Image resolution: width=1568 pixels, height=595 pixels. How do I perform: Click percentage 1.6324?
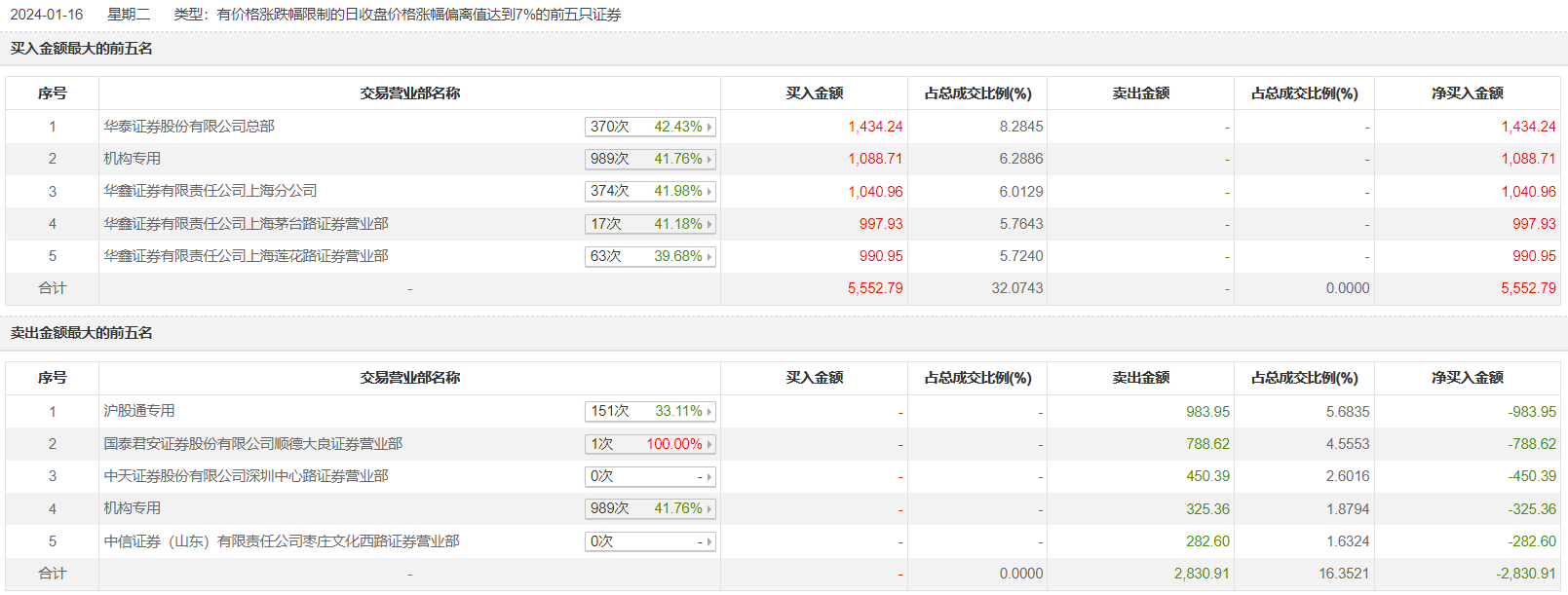pos(1348,541)
